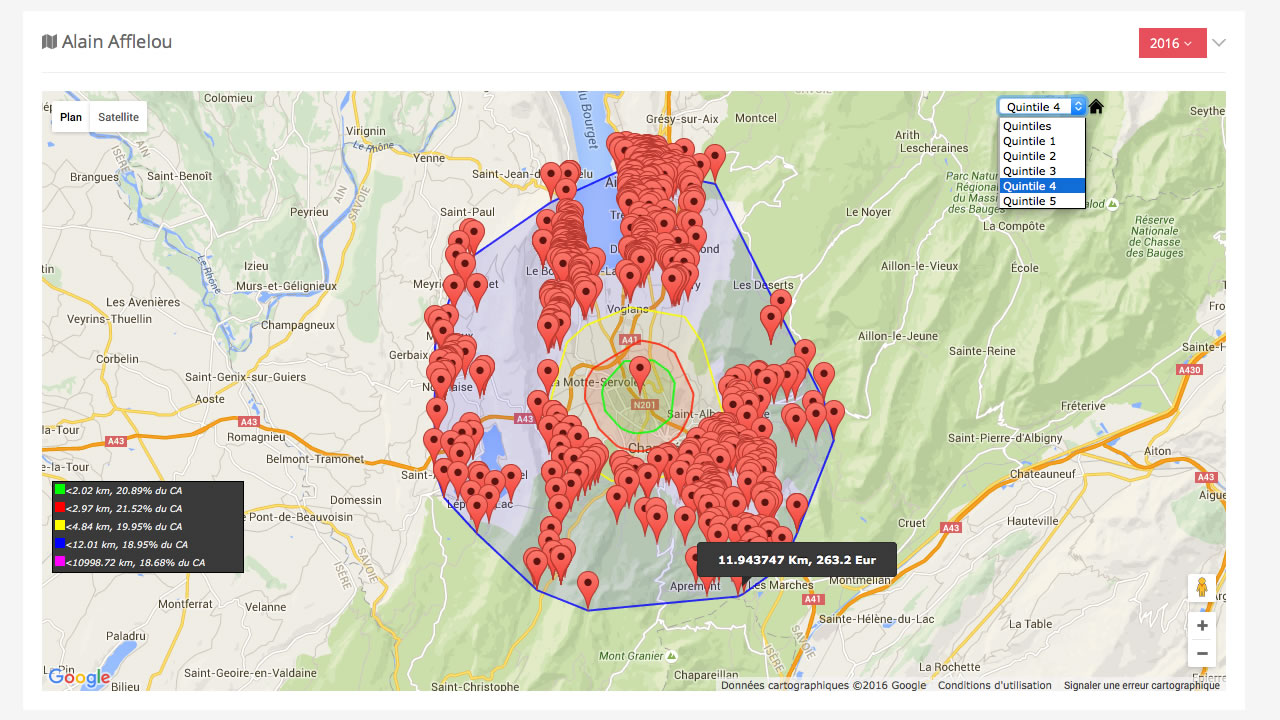Click the Alain Afflelou panel title

click(117, 42)
